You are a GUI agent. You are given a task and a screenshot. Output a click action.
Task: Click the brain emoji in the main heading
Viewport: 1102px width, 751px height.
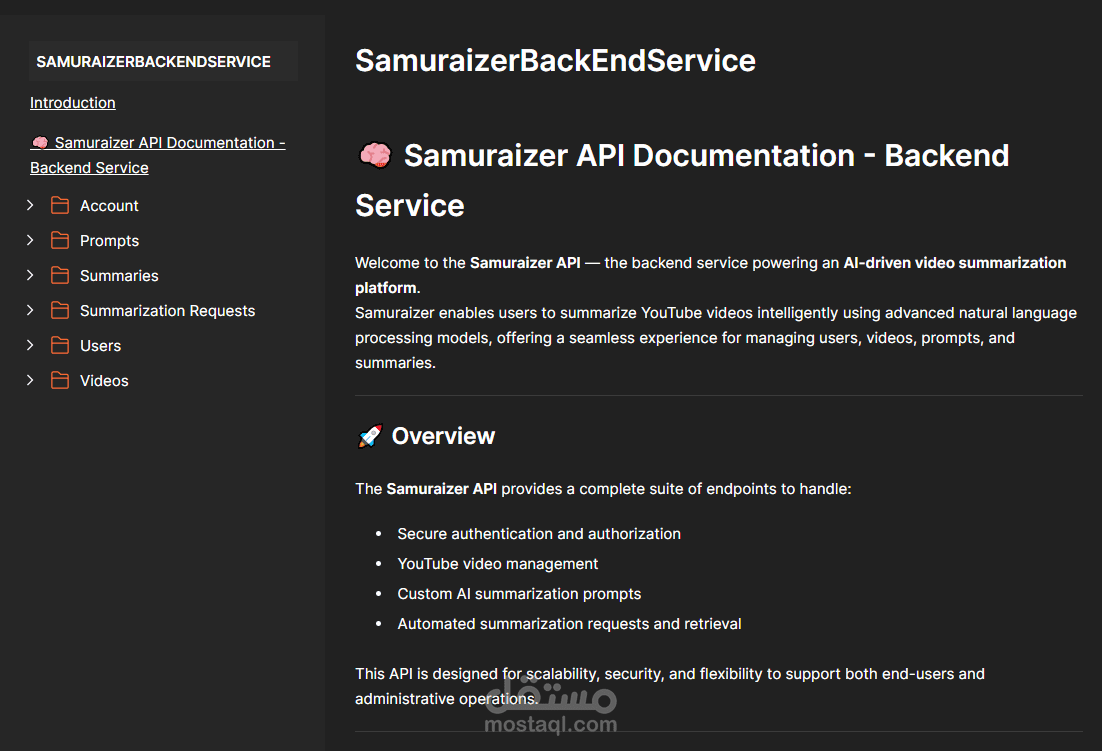[374, 156]
